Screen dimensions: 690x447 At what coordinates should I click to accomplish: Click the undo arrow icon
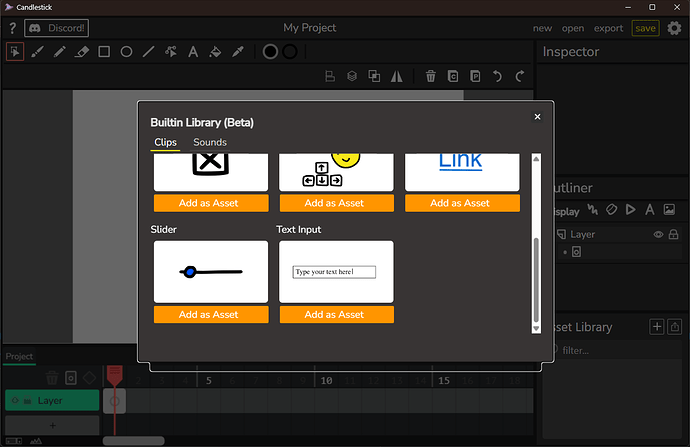498,76
